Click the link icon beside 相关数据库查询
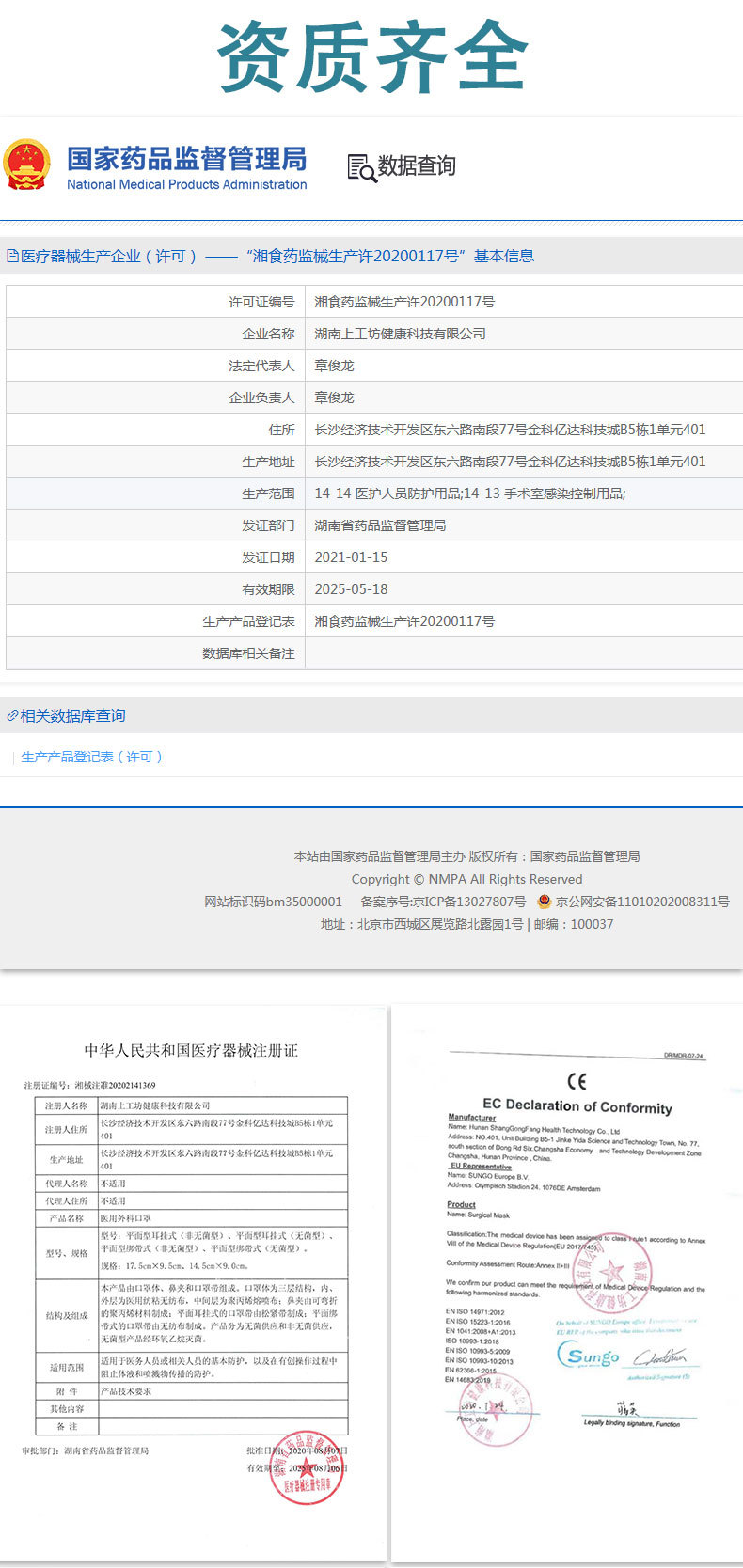The width and height of the screenshot is (743, 1568). tap(12, 715)
